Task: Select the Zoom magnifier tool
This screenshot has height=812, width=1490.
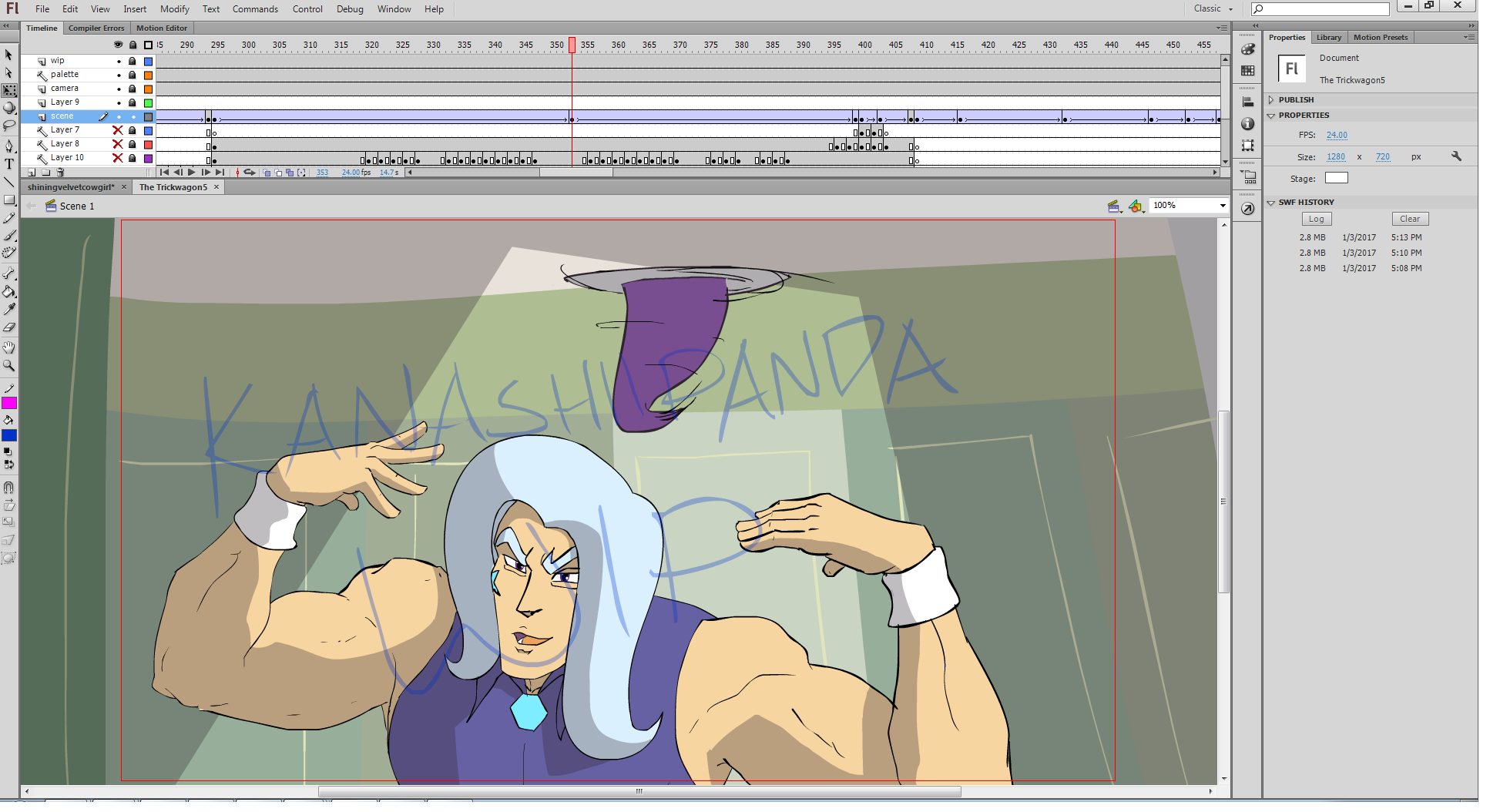Action: pyautogui.click(x=9, y=365)
